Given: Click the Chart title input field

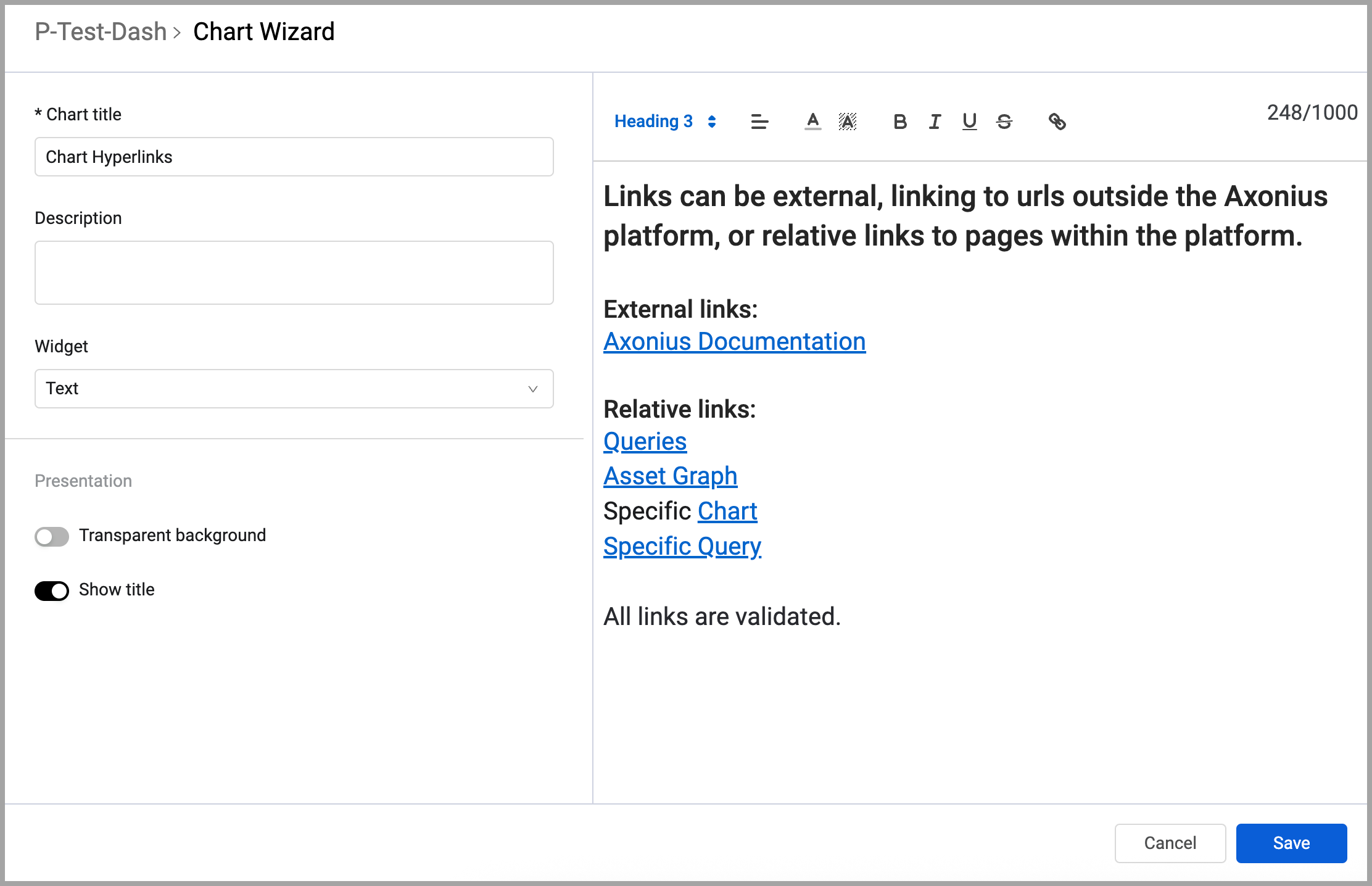Looking at the screenshot, I should point(294,157).
